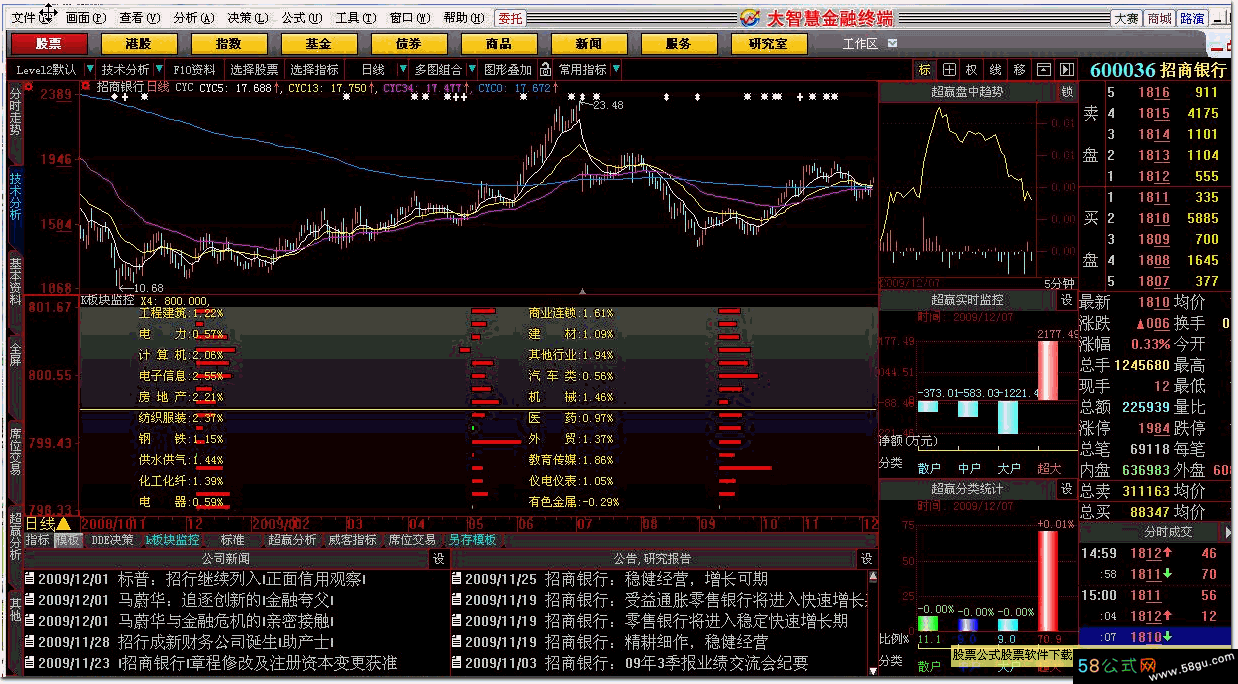Click document icon beside 2009/11/28 news
The width and height of the screenshot is (1238, 684).
tap(29, 642)
